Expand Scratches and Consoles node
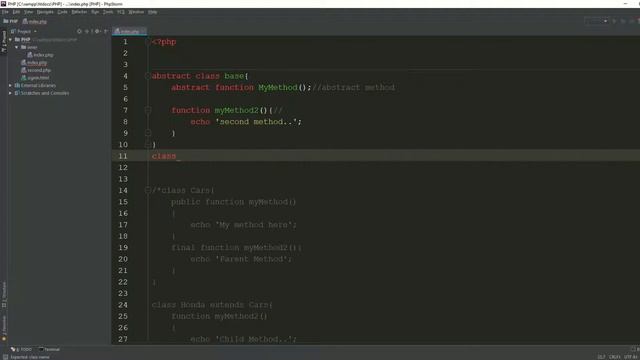This screenshot has width=640, height=360. (10, 93)
